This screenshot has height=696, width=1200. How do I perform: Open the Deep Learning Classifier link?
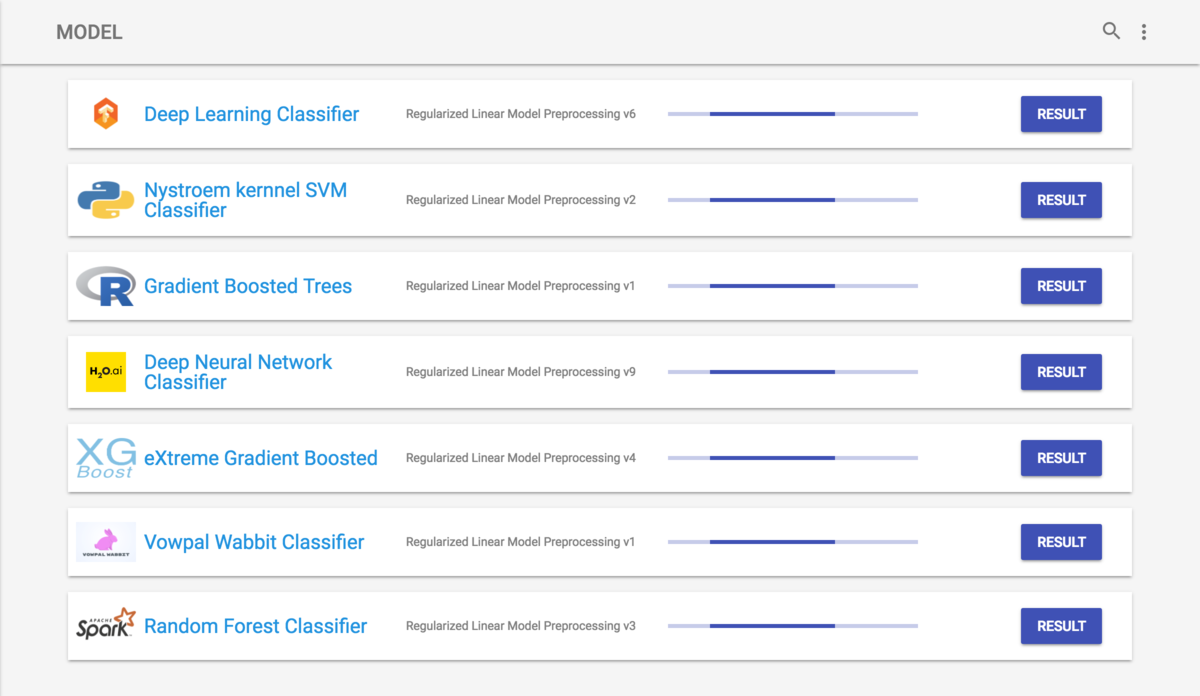coord(251,114)
